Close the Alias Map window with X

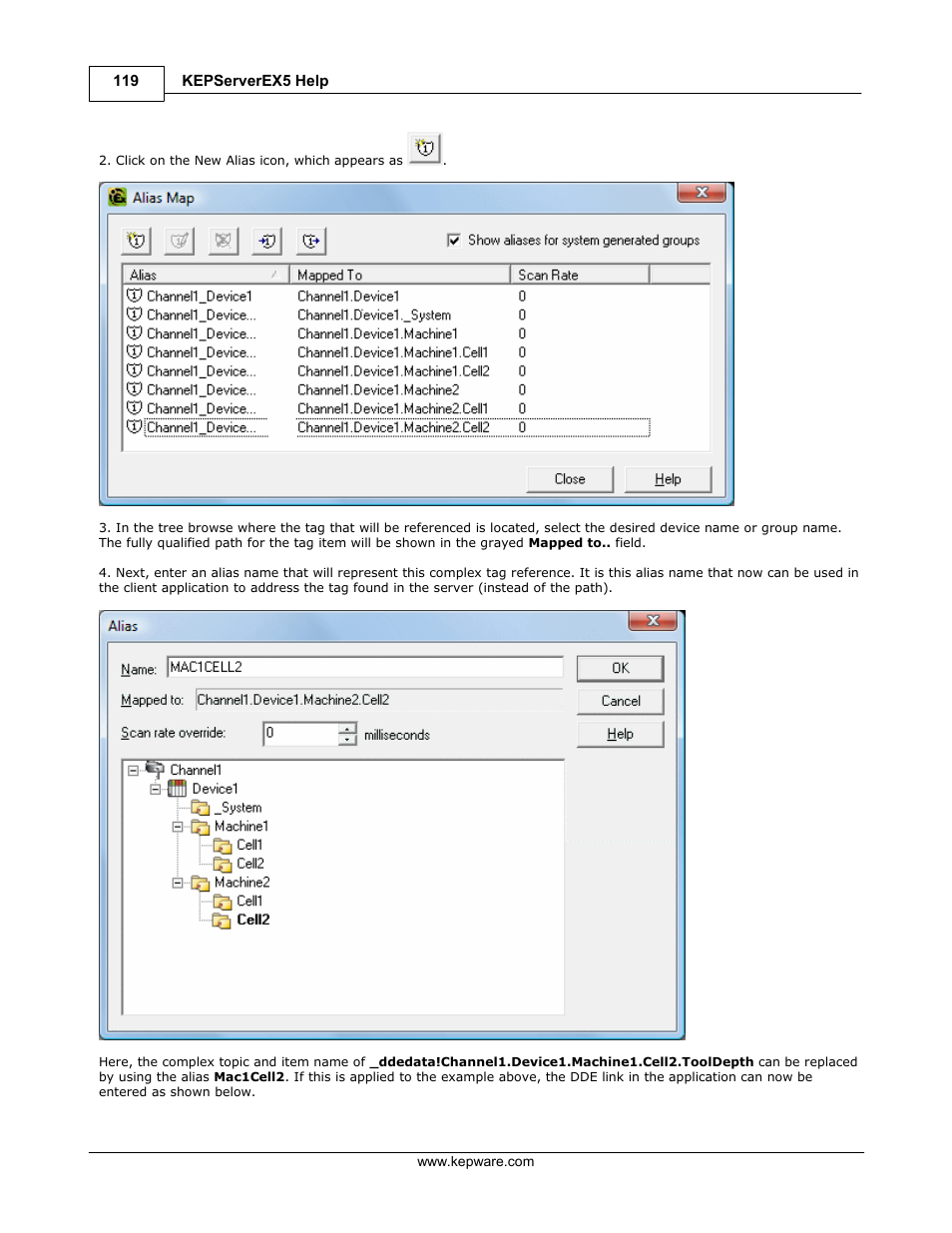click(x=702, y=192)
